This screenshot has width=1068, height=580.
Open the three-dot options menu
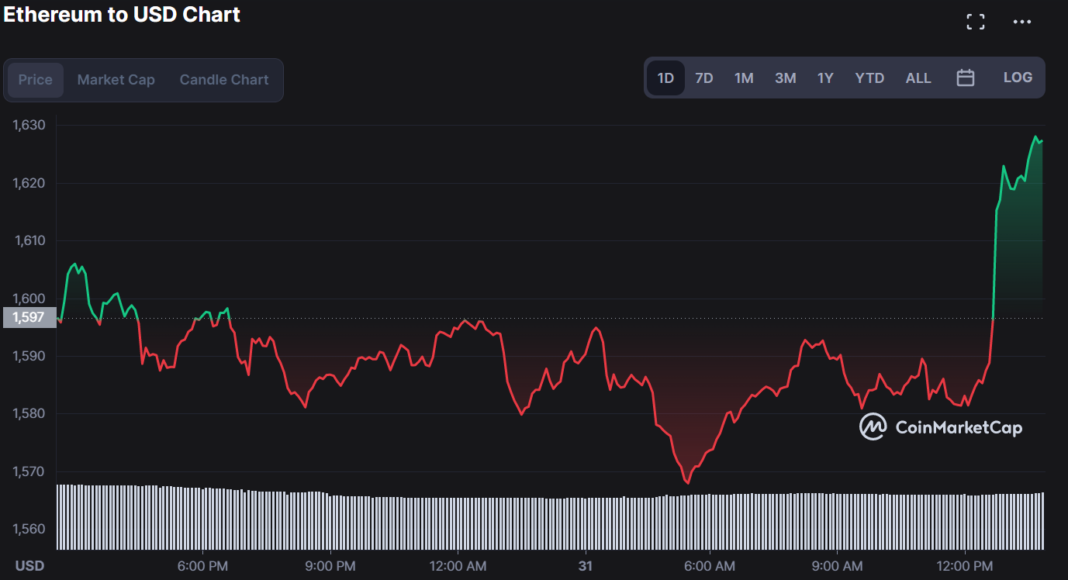1021,20
